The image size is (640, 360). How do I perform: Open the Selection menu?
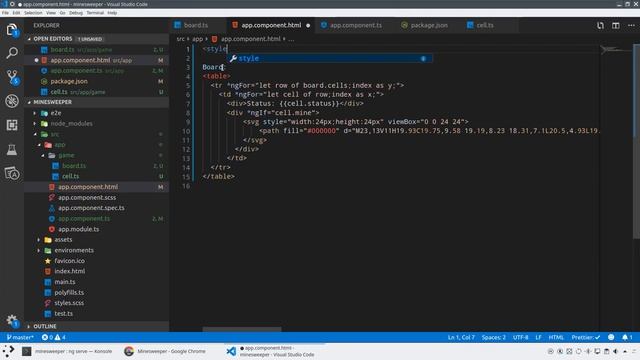click(33, 13)
